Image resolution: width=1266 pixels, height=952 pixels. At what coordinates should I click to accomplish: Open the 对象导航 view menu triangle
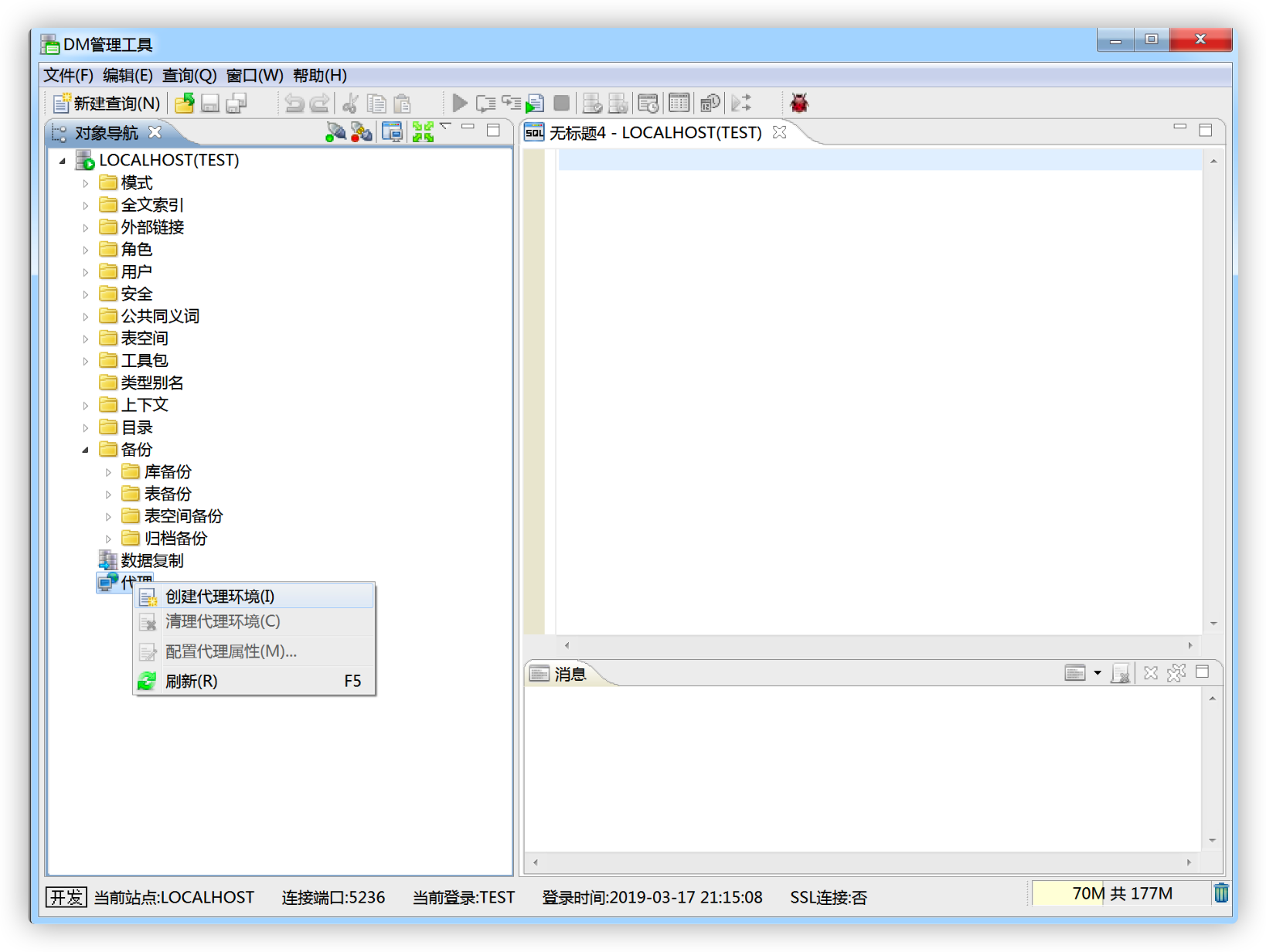445,125
